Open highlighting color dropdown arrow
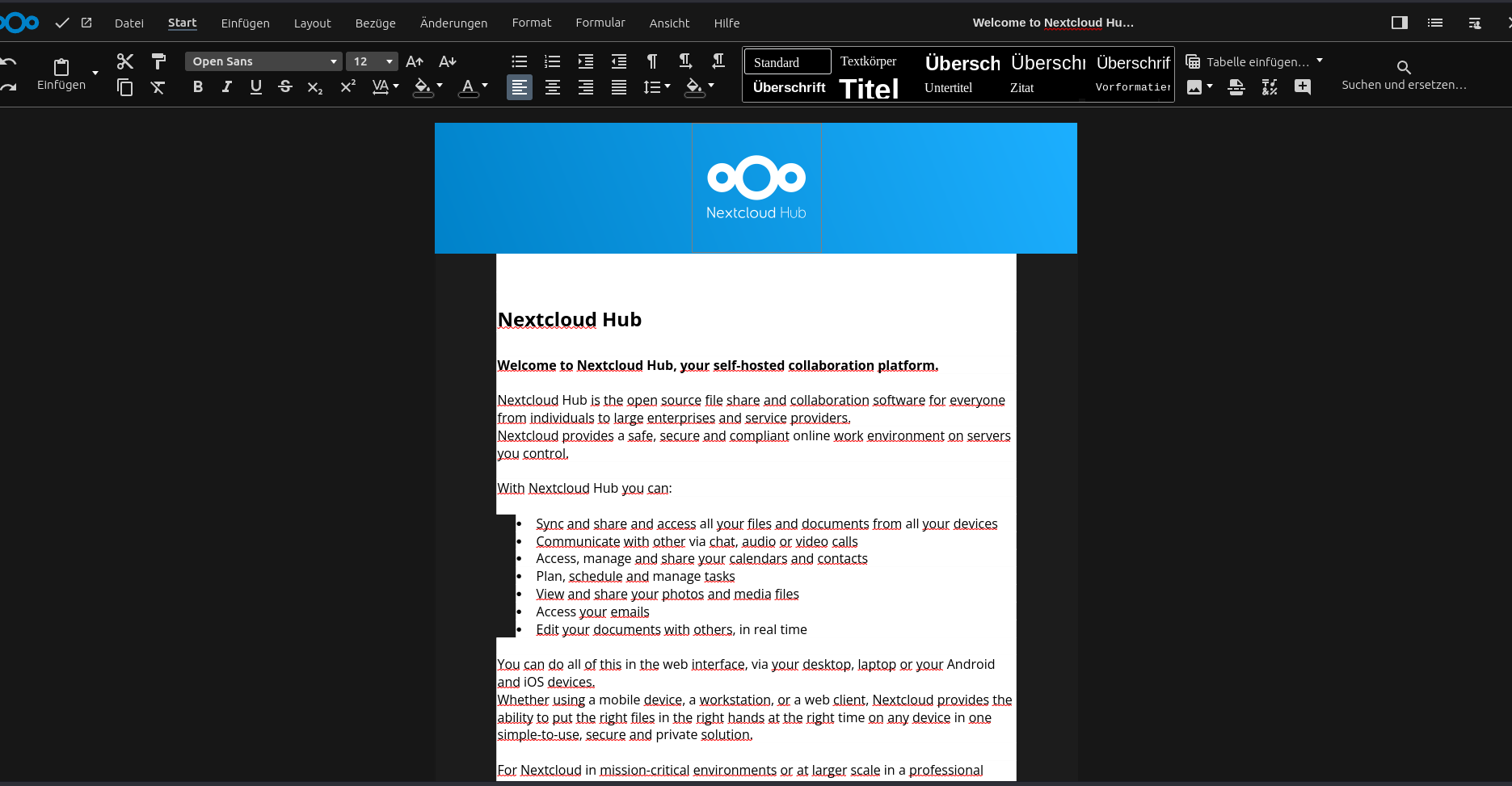Viewport: 1512px width, 786px height. [x=440, y=86]
